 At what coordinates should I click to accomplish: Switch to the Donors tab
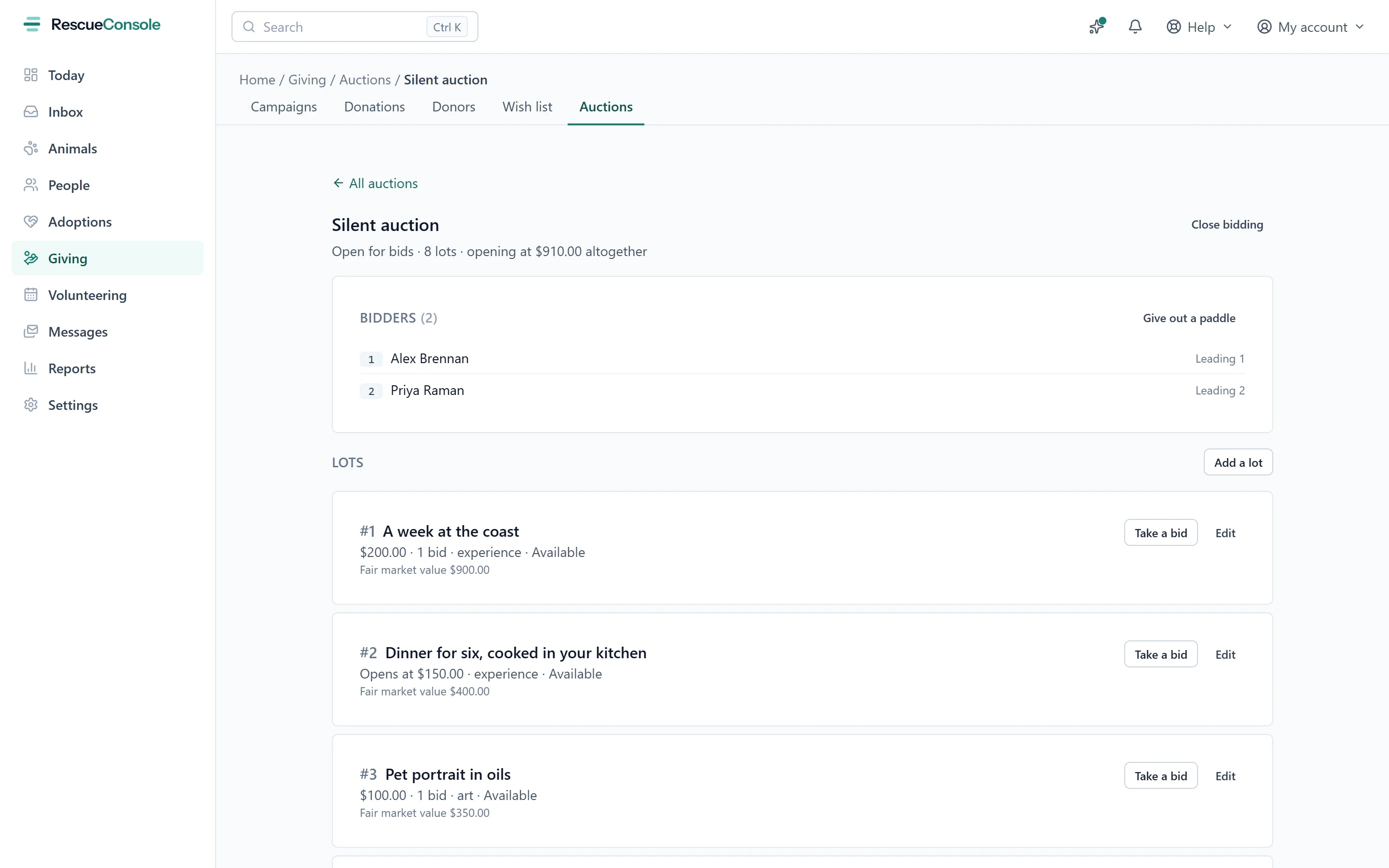tap(453, 107)
